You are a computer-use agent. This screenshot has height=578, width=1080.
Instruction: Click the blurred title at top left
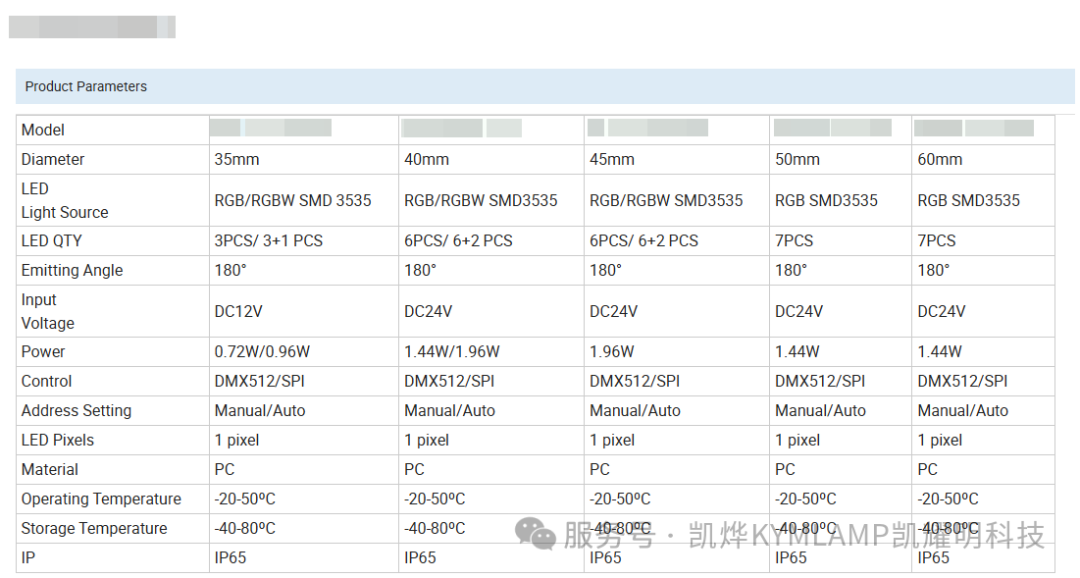tap(92, 27)
